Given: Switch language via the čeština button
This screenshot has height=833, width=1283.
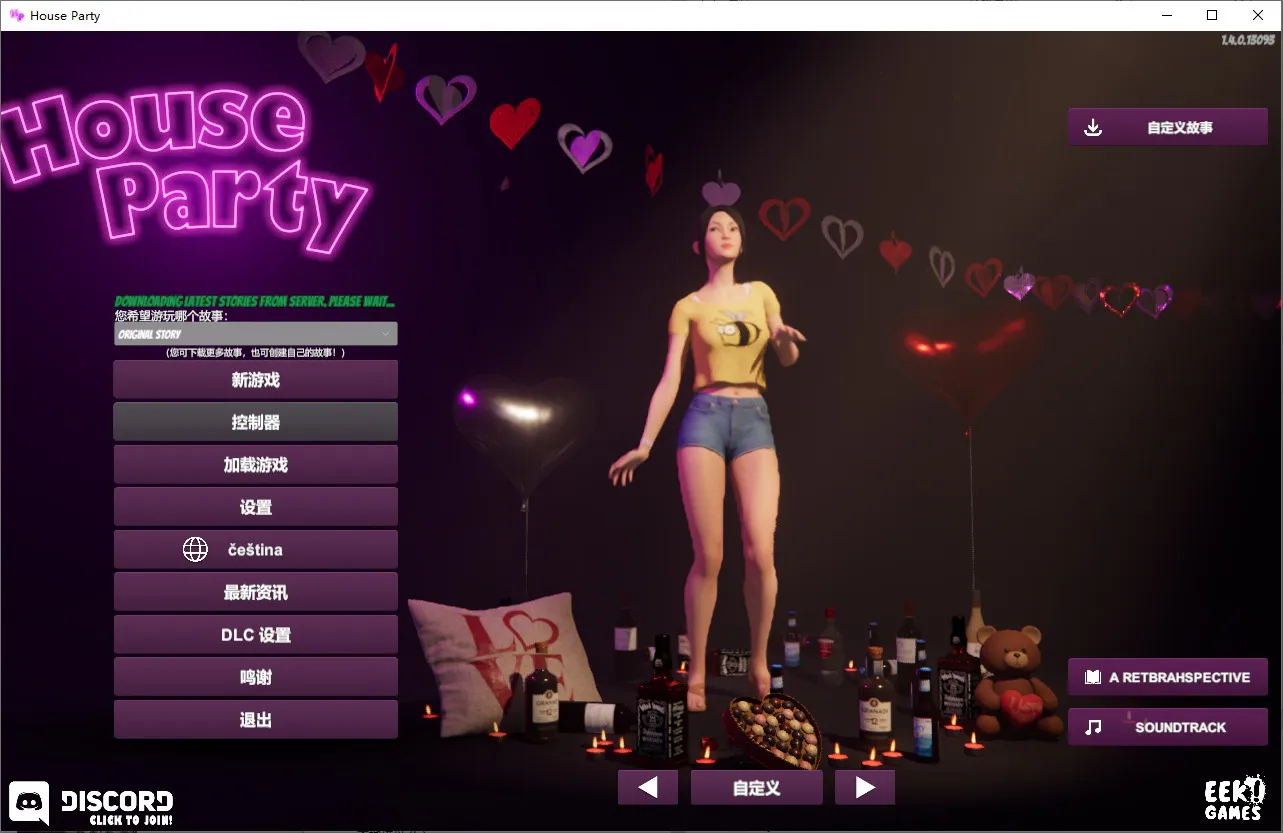Looking at the screenshot, I should point(255,549).
